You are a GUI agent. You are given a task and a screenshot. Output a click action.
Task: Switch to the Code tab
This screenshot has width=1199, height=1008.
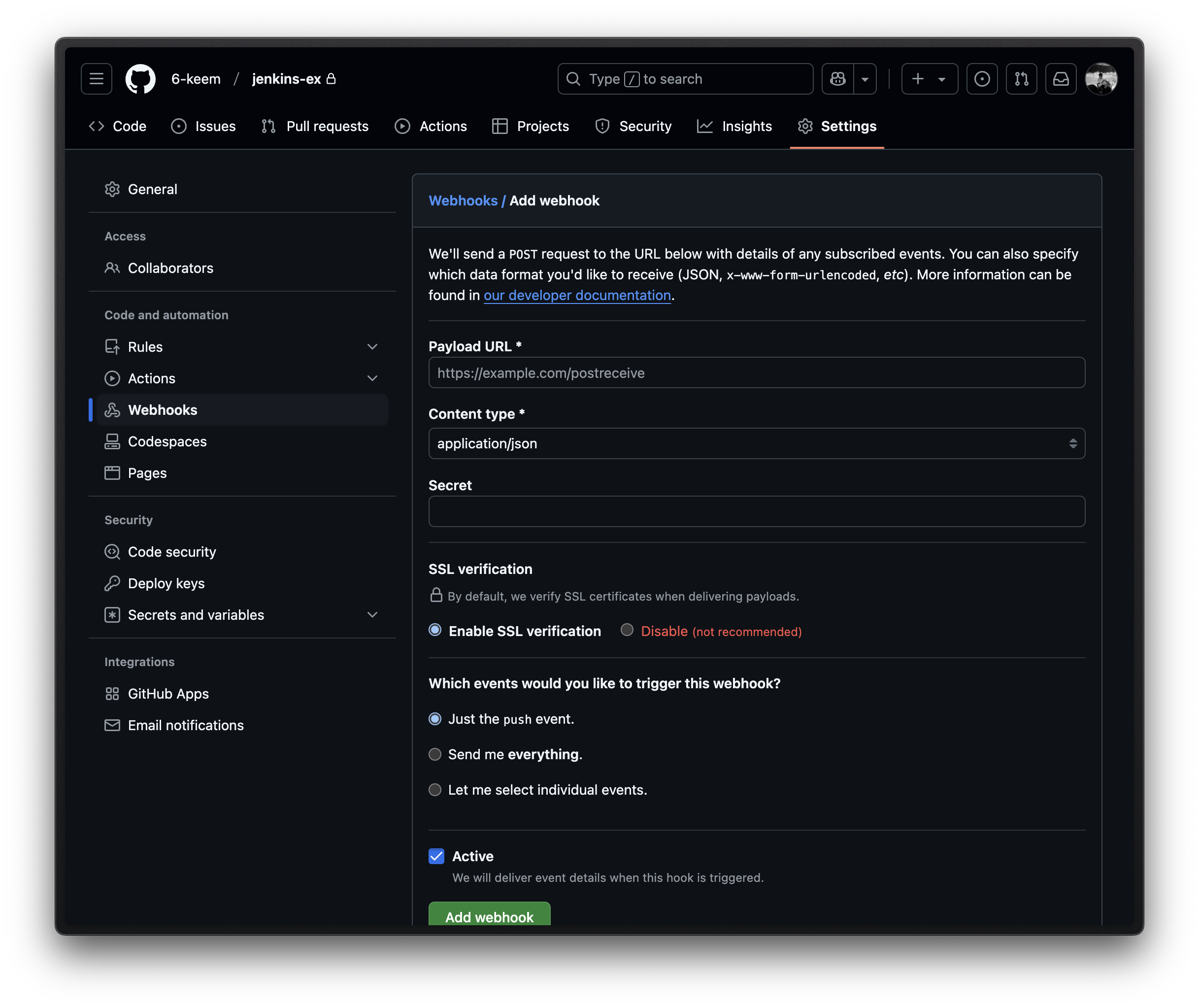click(x=118, y=126)
